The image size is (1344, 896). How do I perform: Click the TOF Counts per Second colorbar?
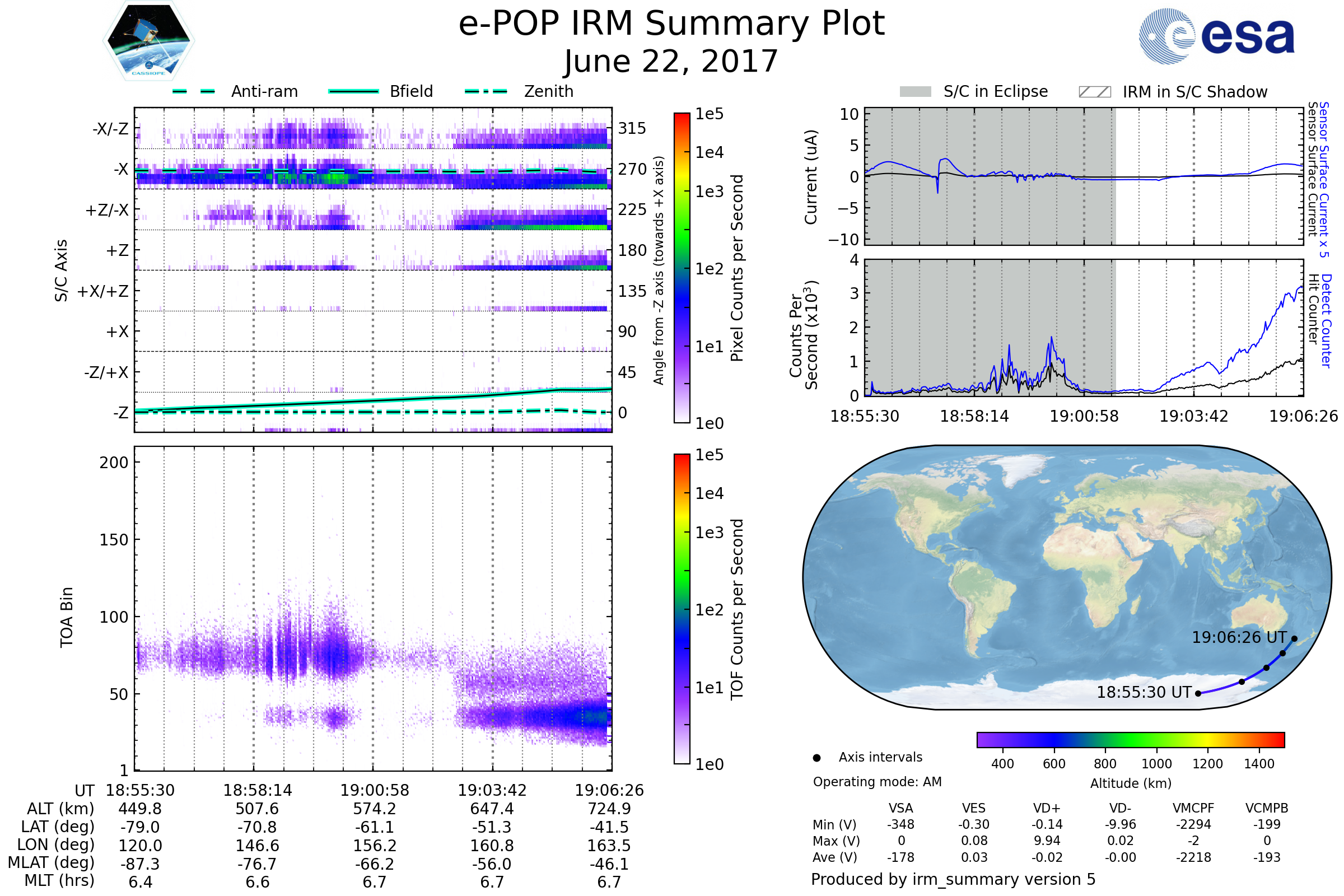coord(682,609)
